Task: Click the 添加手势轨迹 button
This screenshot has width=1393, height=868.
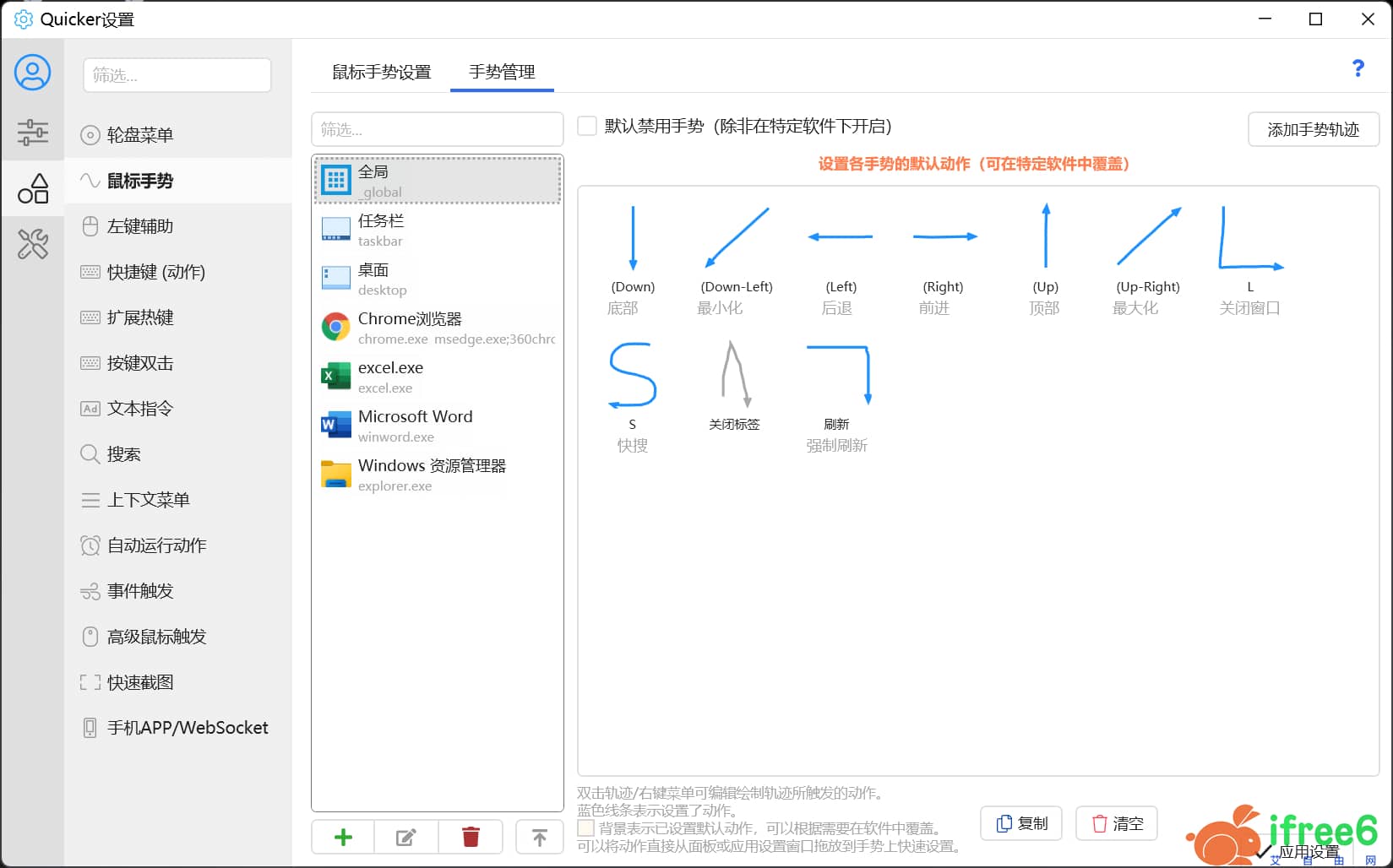Action: tap(1313, 130)
